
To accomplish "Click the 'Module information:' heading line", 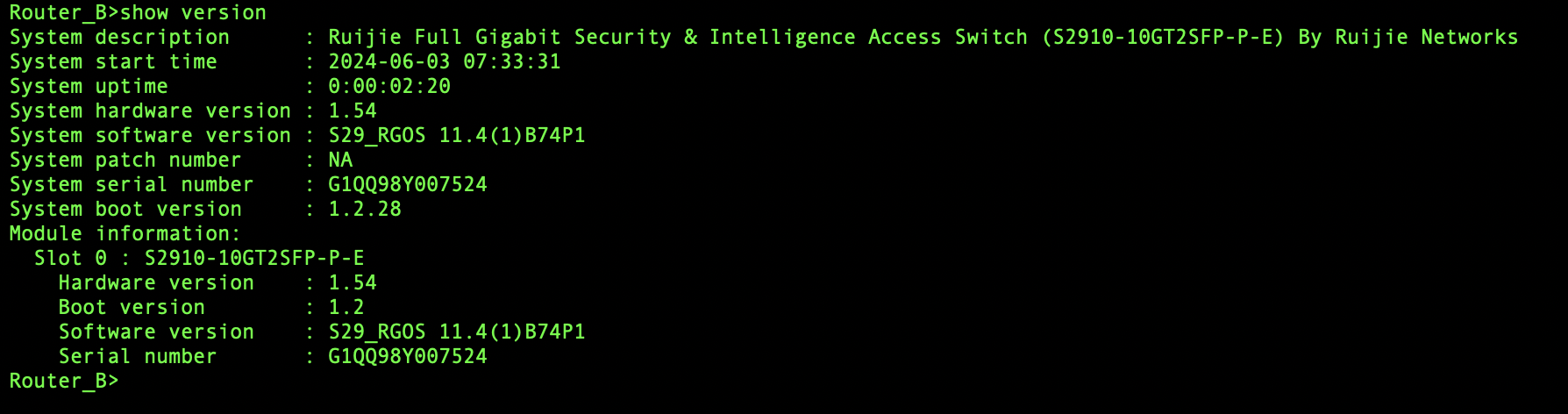I will coord(125,233).
